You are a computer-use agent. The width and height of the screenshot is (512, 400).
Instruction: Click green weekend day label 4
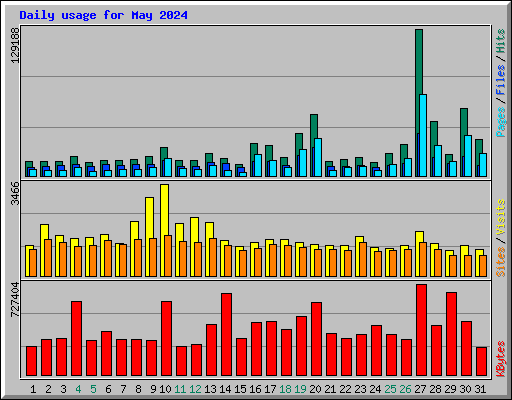click(78, 389)
